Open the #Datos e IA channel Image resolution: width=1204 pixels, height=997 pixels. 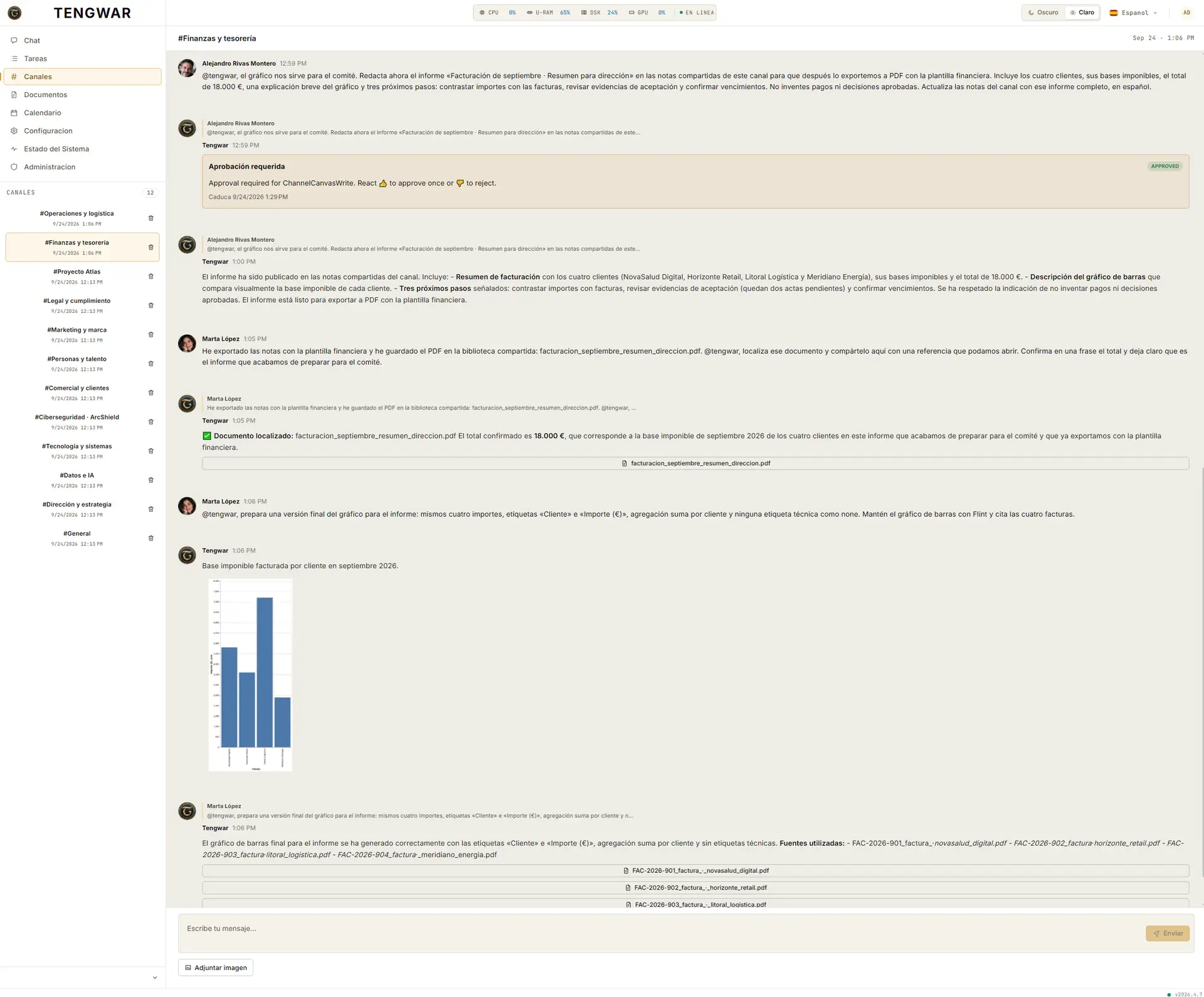77,480
